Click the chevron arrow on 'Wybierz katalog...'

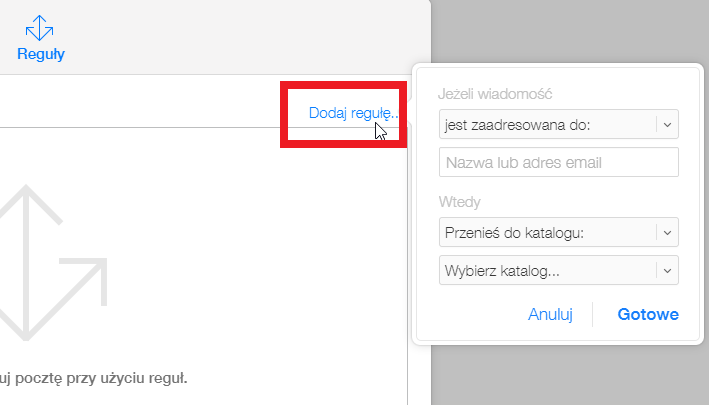(667, 270)
